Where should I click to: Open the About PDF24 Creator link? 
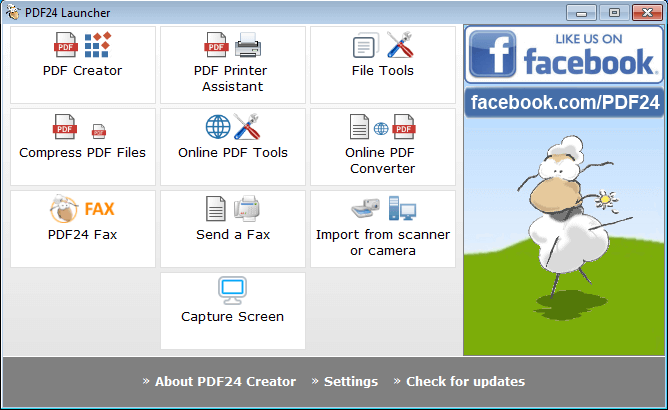pos(225,381)
